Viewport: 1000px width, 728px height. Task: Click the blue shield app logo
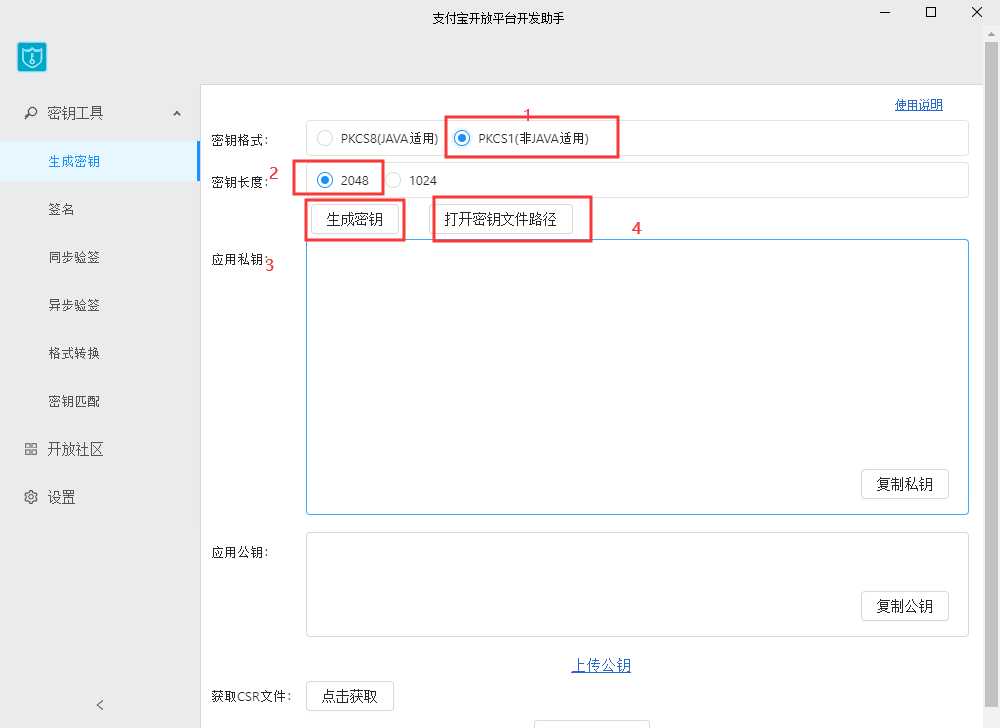point(32,57)
